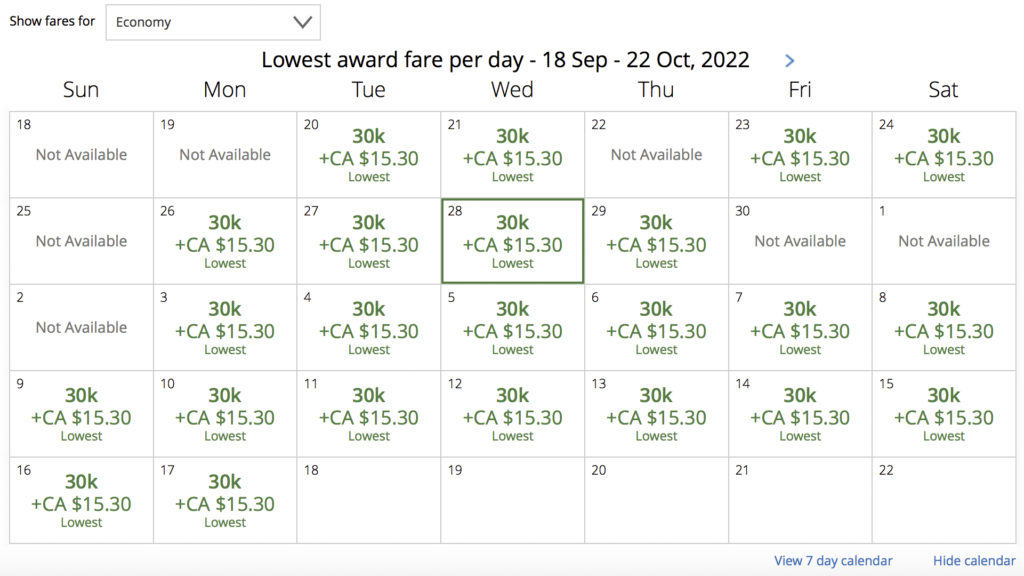Pick the 30k fare on September 21

pos(513,155)
